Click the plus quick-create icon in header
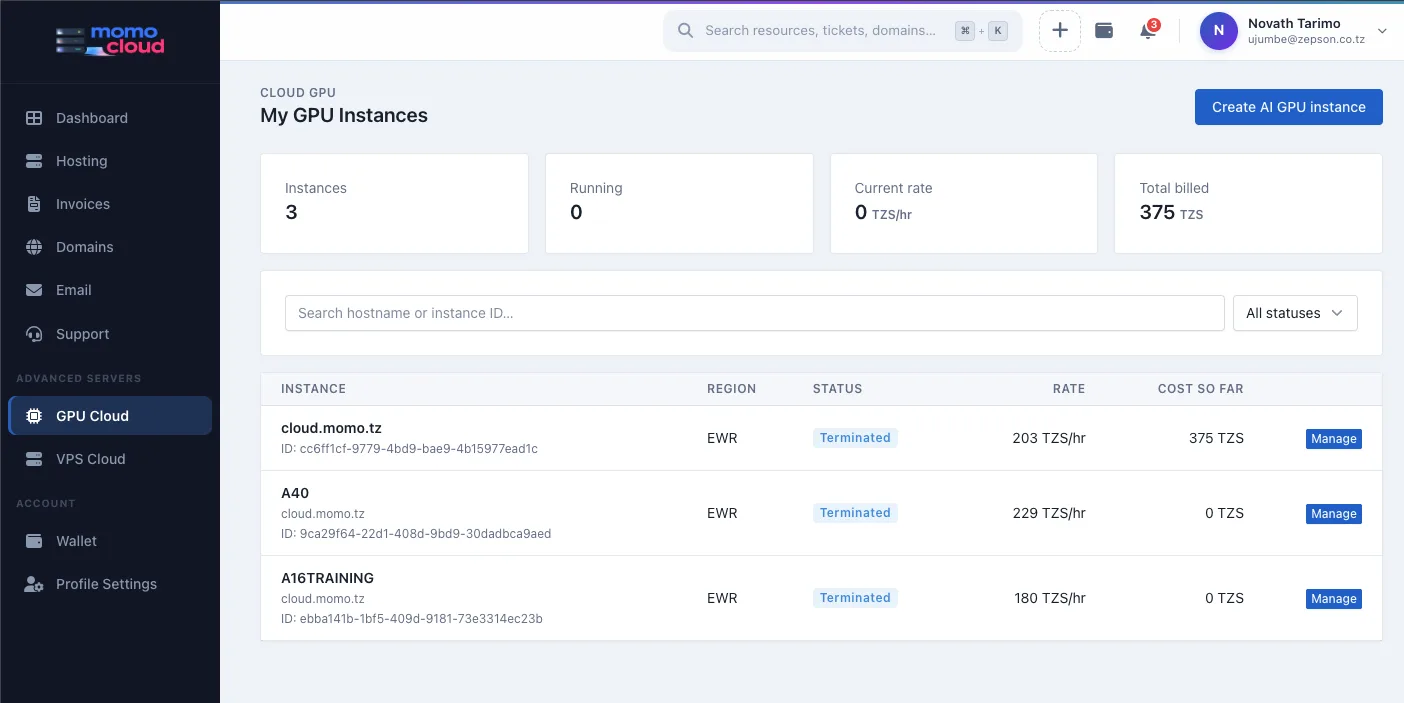Viewport: 1404px width, 703px height. point(1060,31)
